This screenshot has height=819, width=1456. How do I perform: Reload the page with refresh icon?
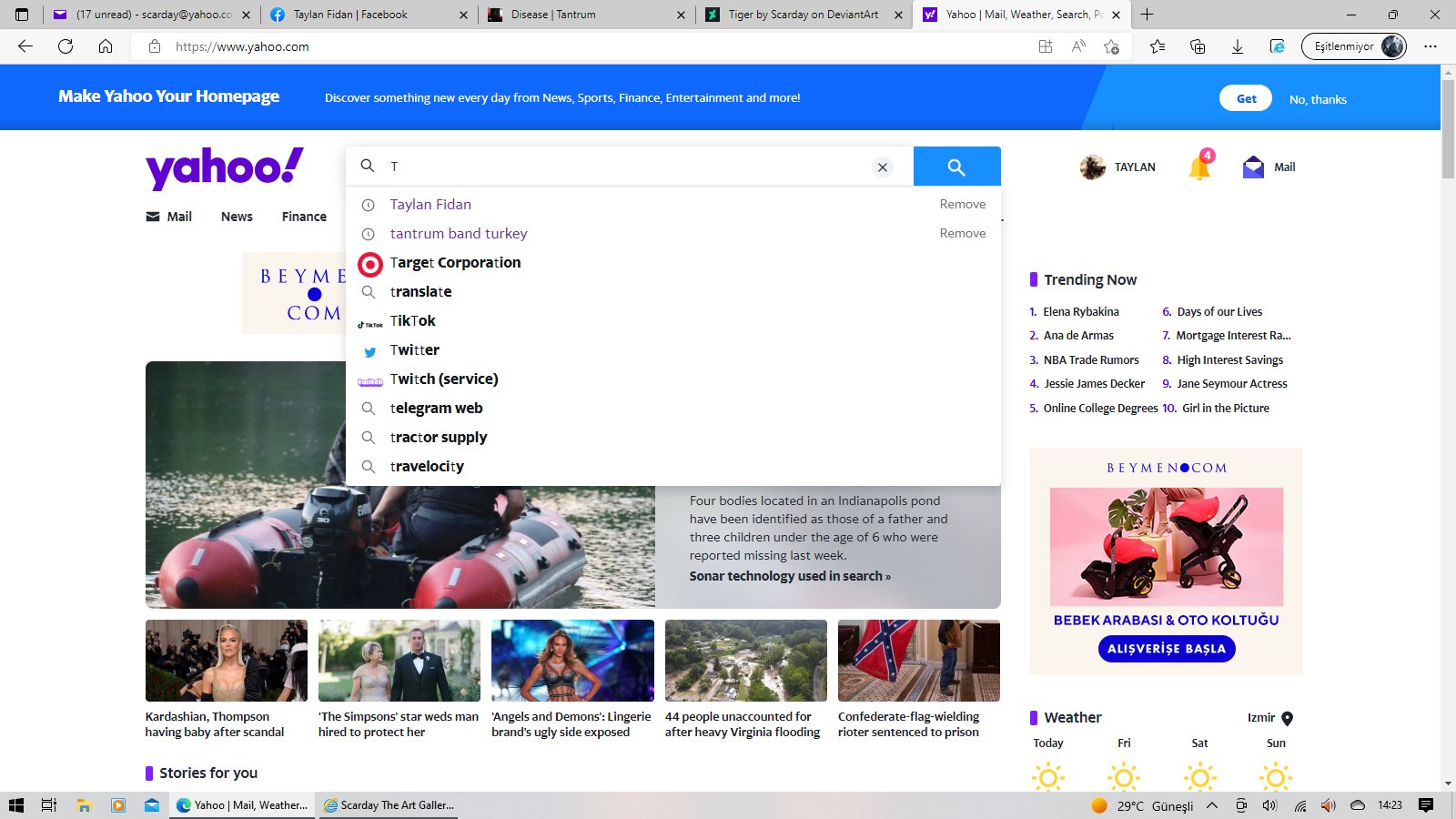(x=66, y=46)
